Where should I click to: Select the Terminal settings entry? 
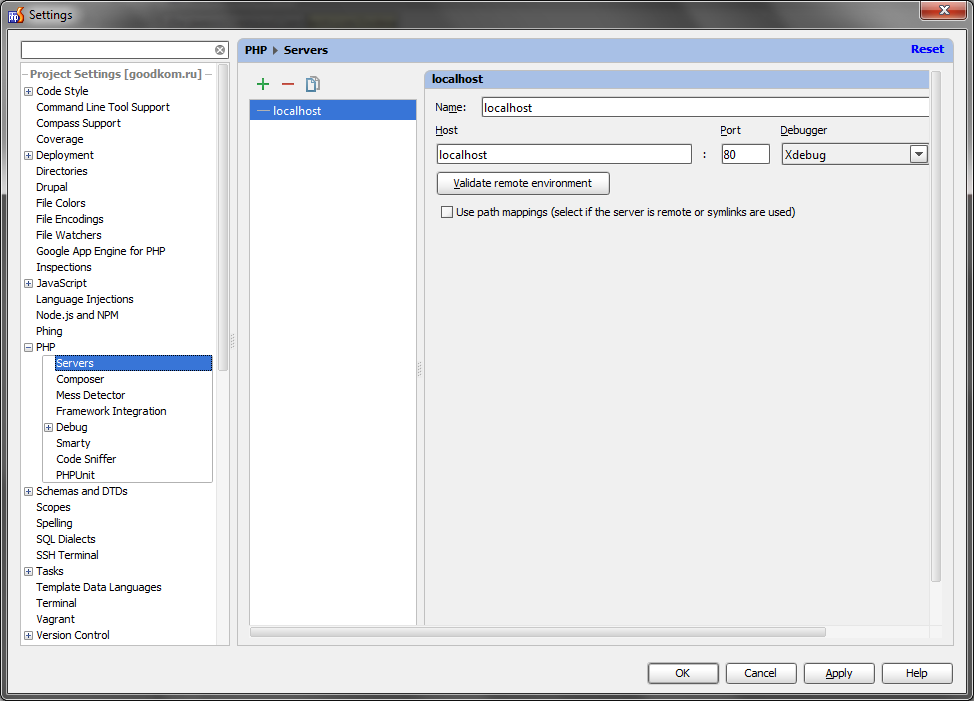tap(57, 604)
